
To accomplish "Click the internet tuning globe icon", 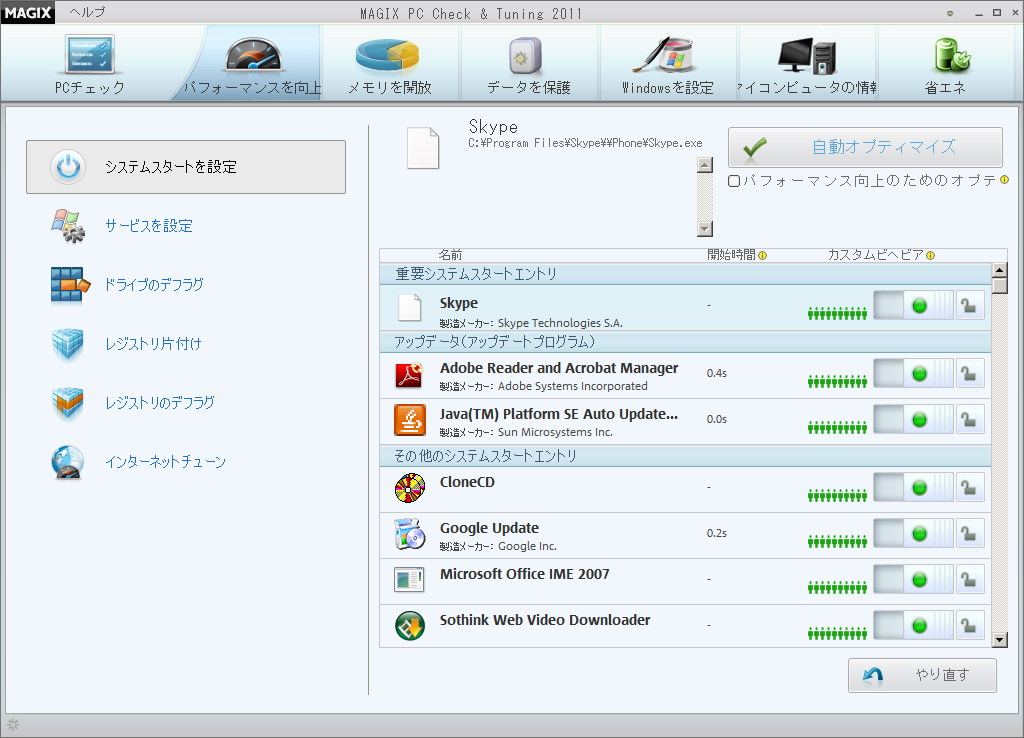I will (68, 462).
